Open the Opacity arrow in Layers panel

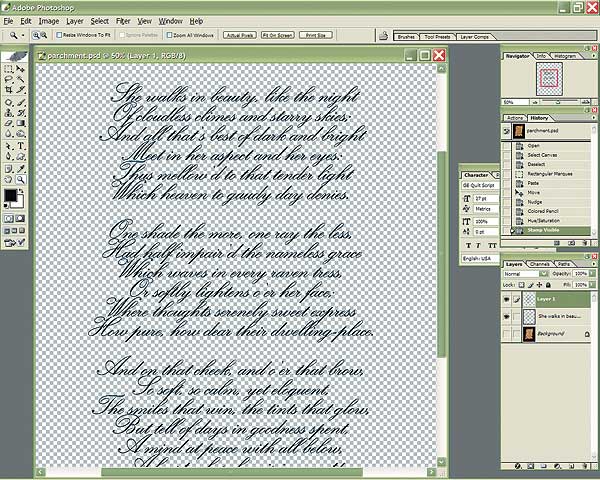click(x=592, y=273)
